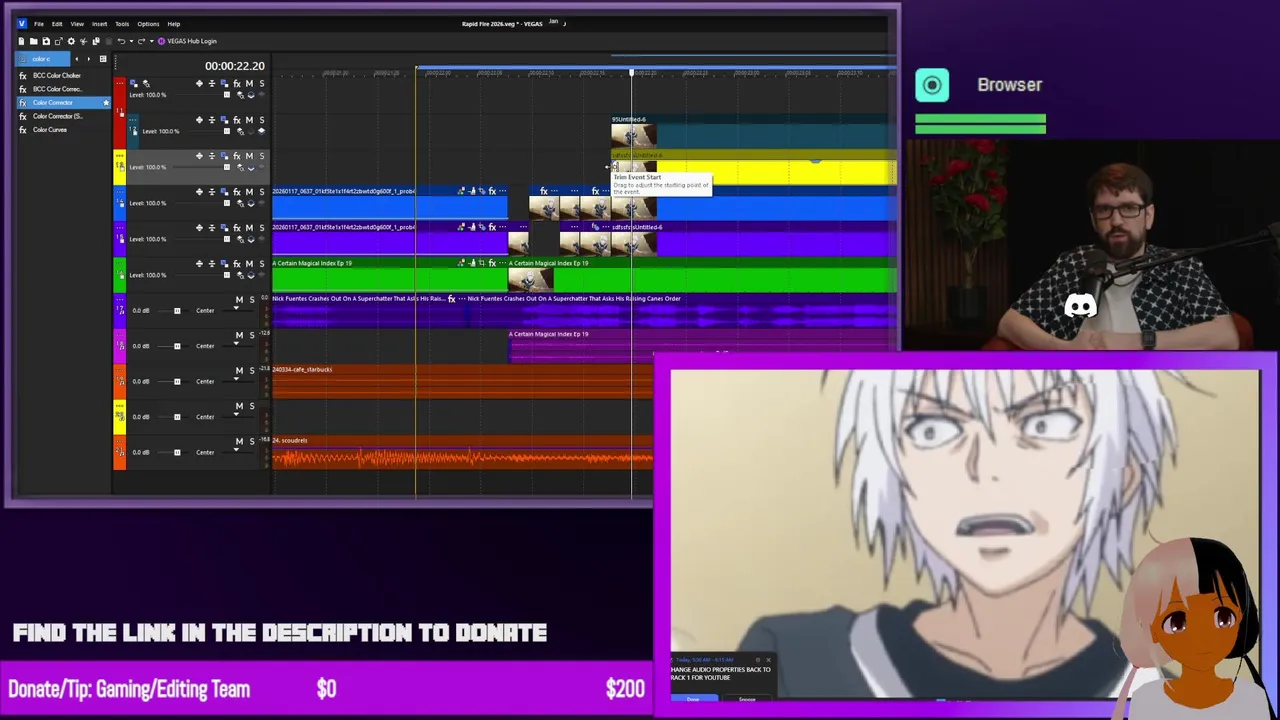This screenshot has width=1280, height=720.
Task: Select Color Curves plugin entry
Action: point(50,130)
